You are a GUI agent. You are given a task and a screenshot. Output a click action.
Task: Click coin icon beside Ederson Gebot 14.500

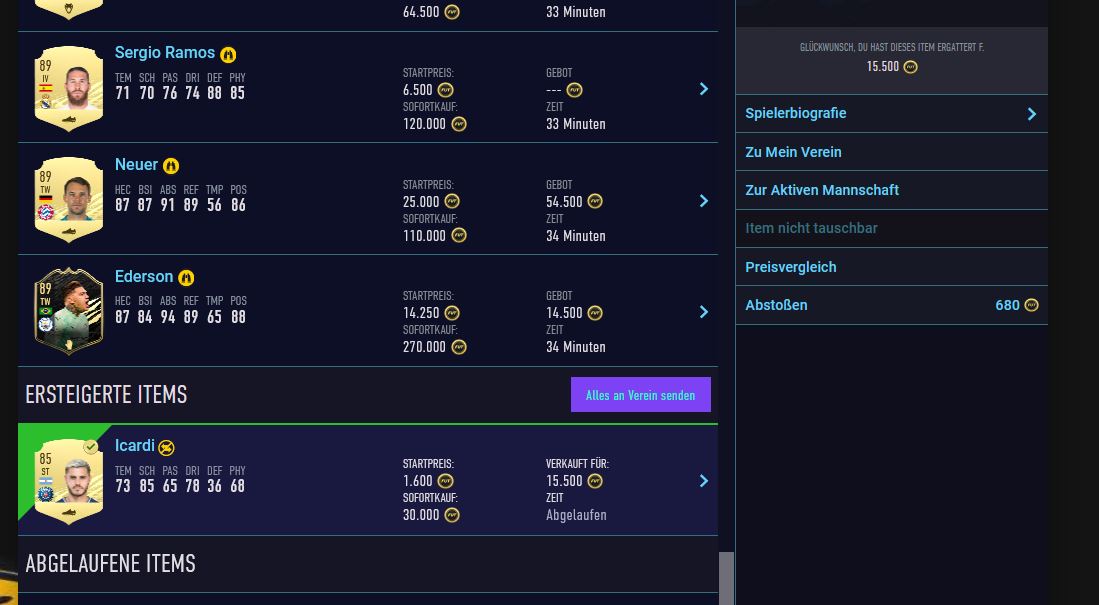(x=594, y=313)
